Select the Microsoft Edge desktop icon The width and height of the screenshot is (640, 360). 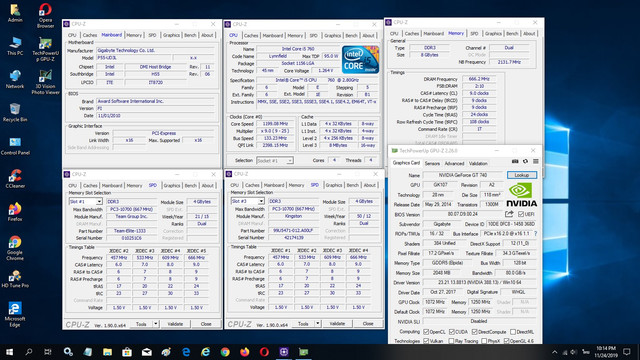coord(15,314)
